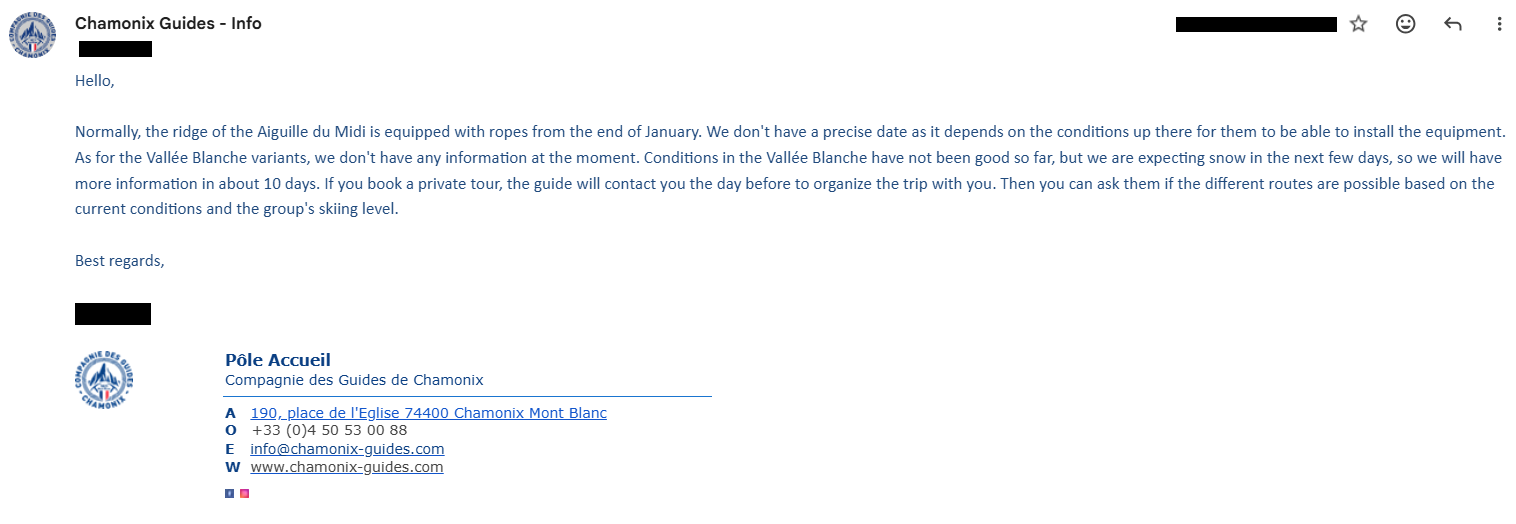Click the Best regards closing line
Screen dimensions: 1516x524
click(x=119, y=261)
